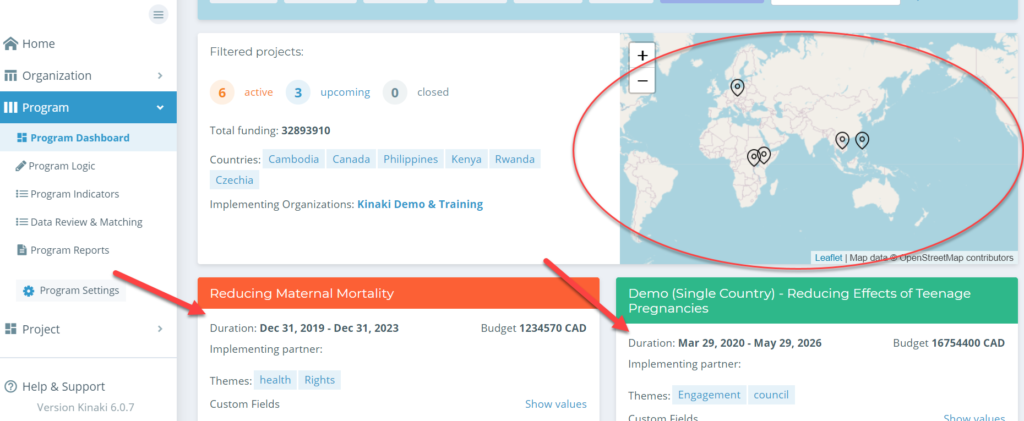Click the Program Logic pencil icon

coord(21,166)
